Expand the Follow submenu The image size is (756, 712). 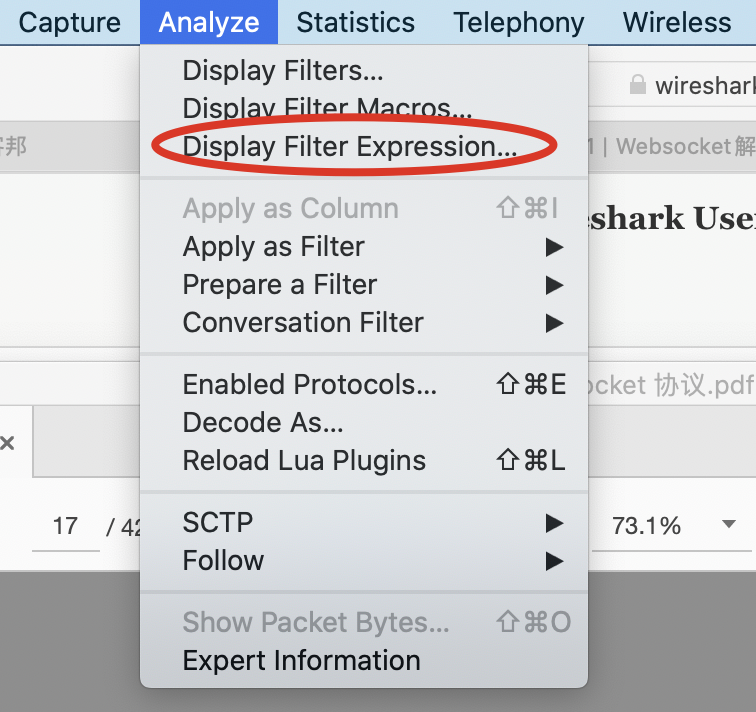click(223, 560)
